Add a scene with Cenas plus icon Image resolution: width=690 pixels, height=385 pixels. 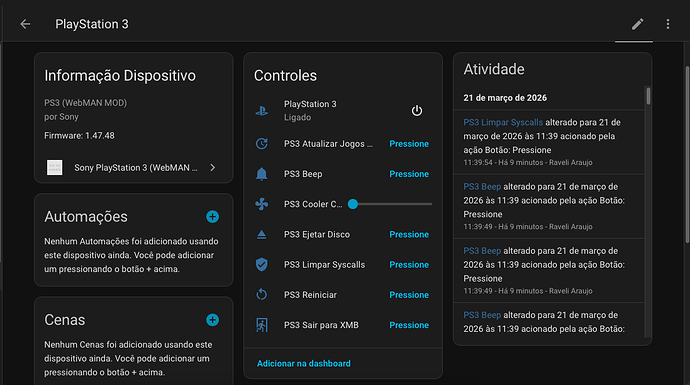tap(213, 320)
